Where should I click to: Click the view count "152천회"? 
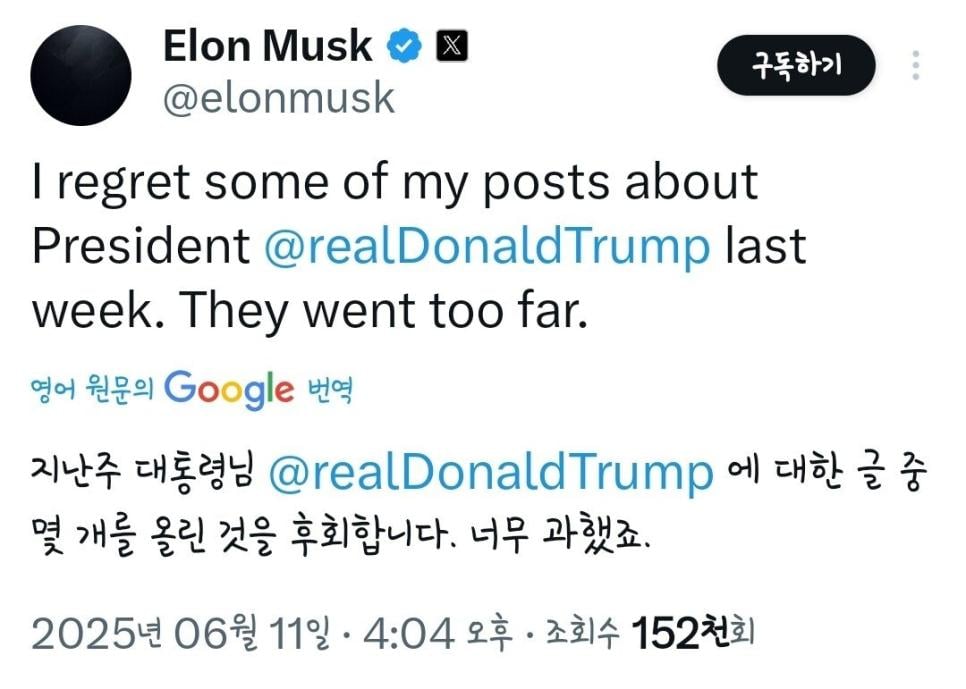[692, 633]
